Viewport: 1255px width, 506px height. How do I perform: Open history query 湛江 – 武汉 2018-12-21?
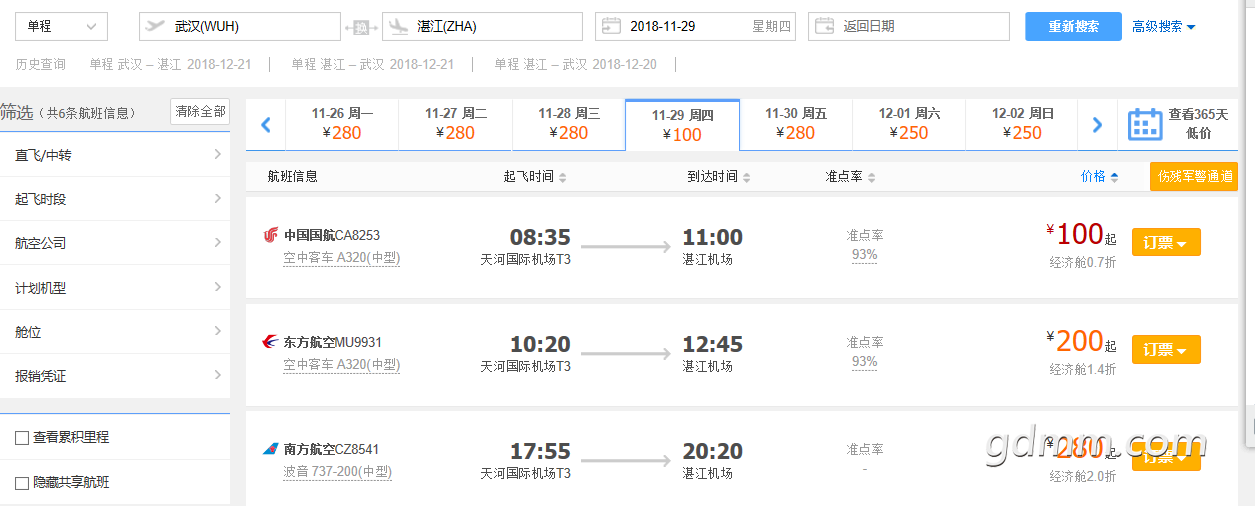coord(372,64)
